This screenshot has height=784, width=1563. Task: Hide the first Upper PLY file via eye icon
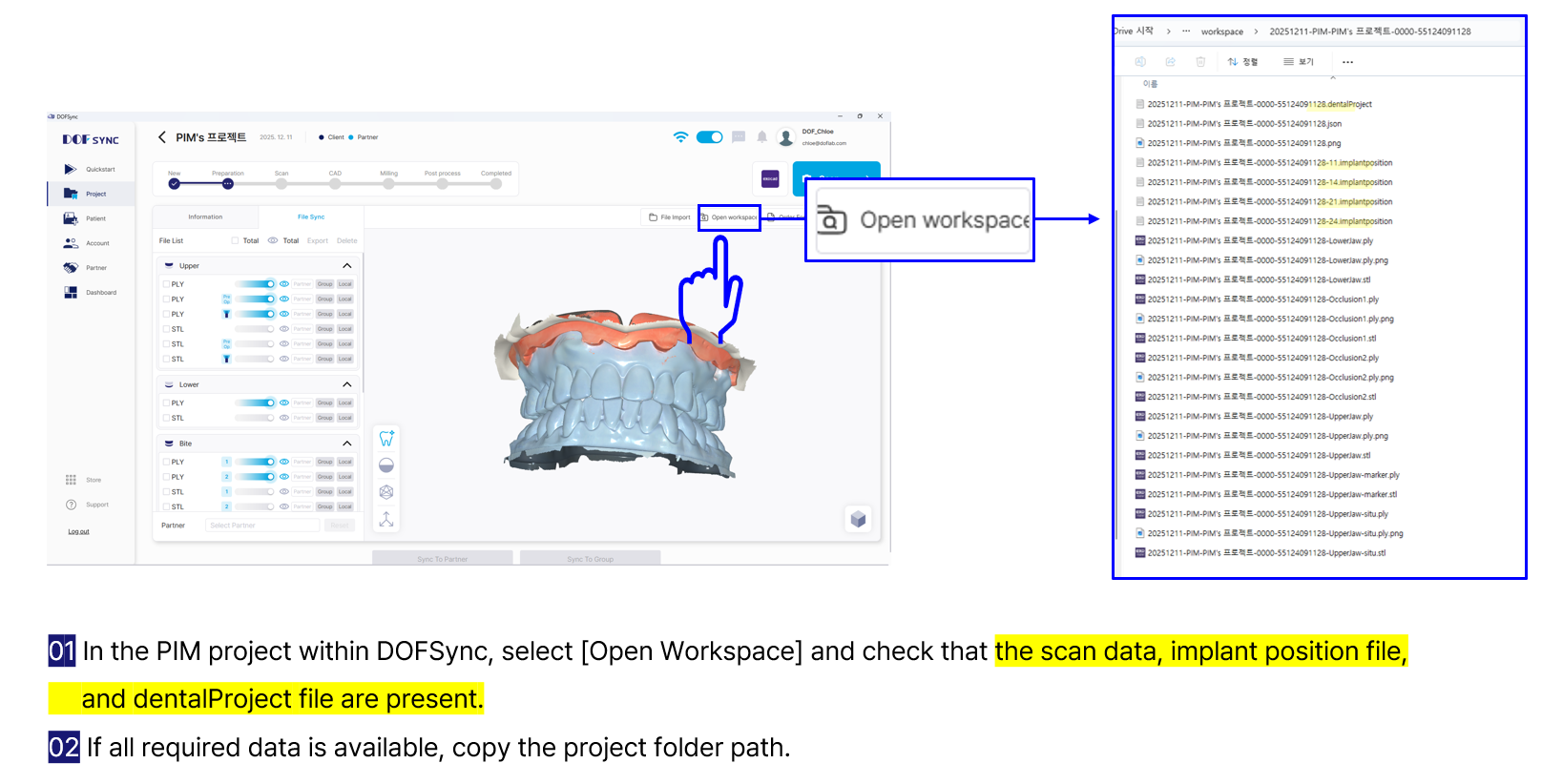coord(284,284)
